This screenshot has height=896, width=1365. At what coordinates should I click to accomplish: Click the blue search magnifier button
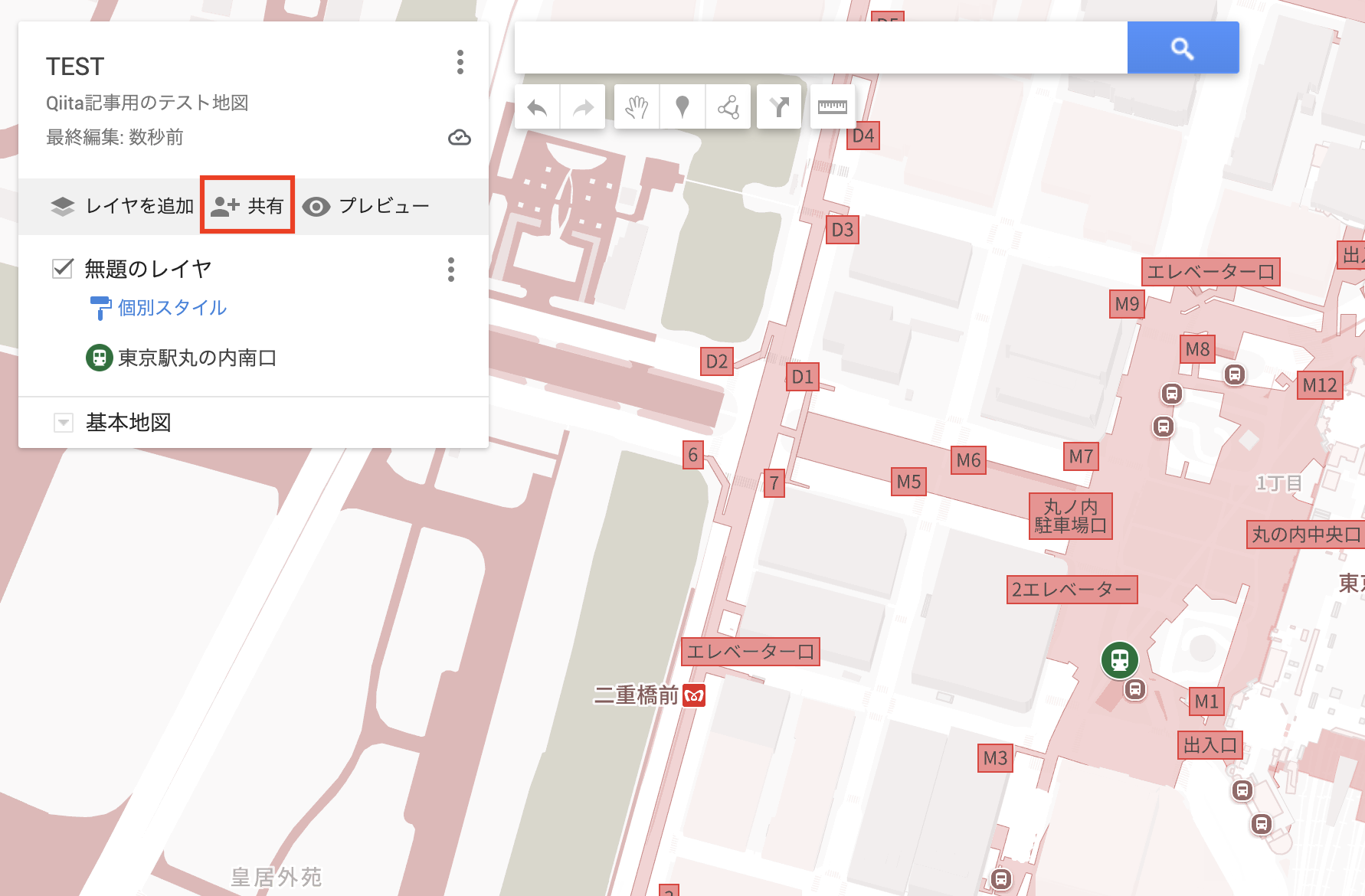1183,48
